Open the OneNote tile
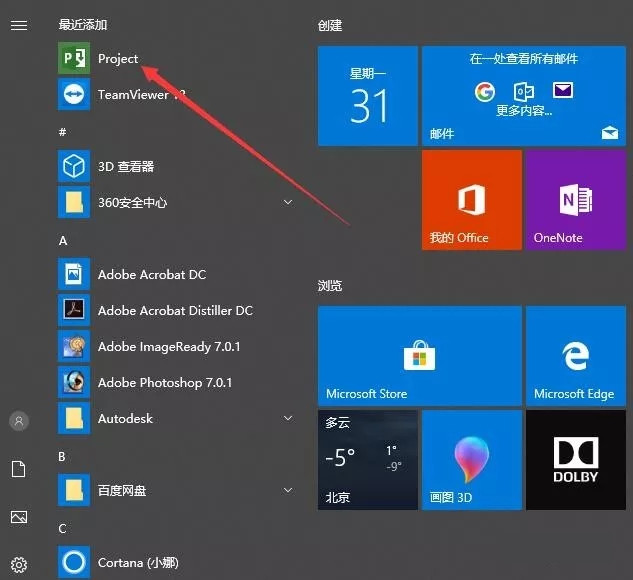Screen dimensions: 633x580 [x=576, y=200]
